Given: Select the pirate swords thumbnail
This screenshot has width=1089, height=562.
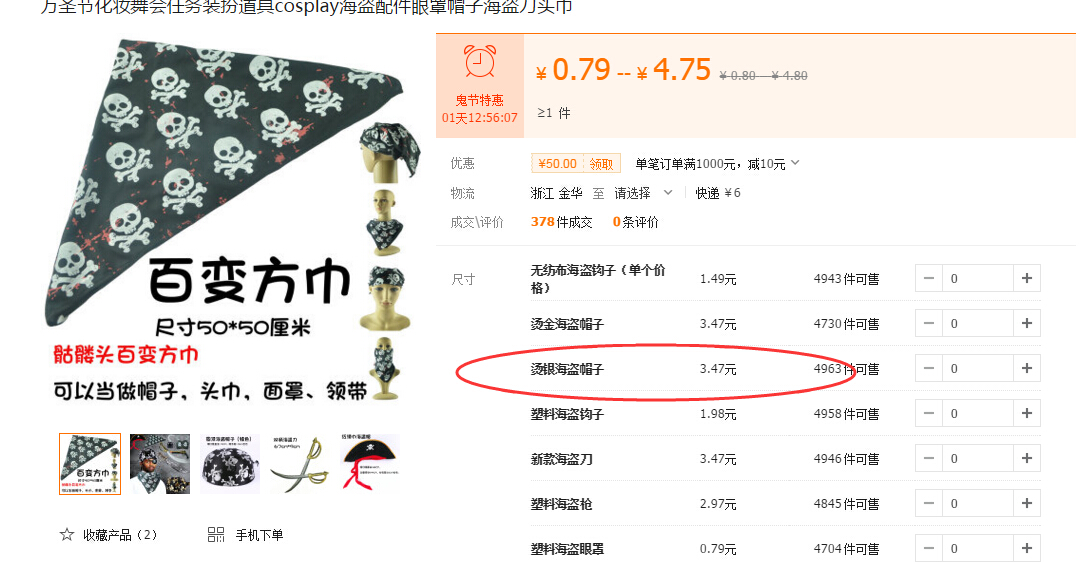Looking at the screenshot, I should [300, 464].
